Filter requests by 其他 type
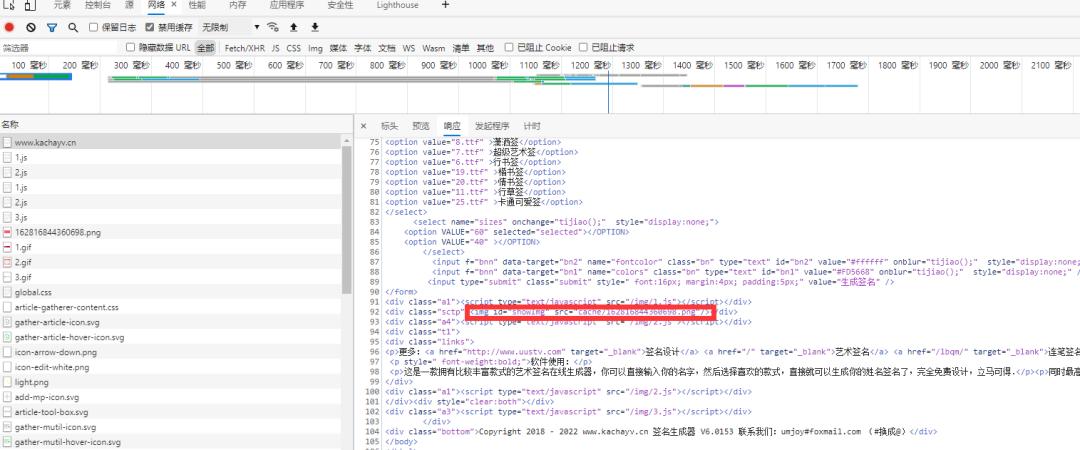The image size is (1080, 450). point(486,48)
